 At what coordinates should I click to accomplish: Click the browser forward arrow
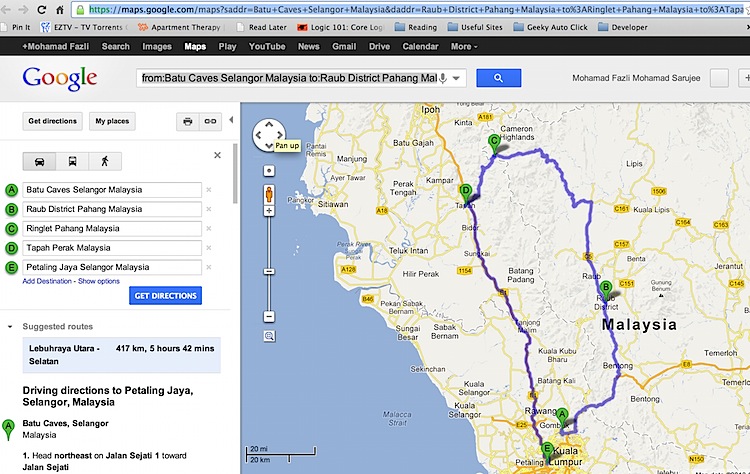click(23, 10)
